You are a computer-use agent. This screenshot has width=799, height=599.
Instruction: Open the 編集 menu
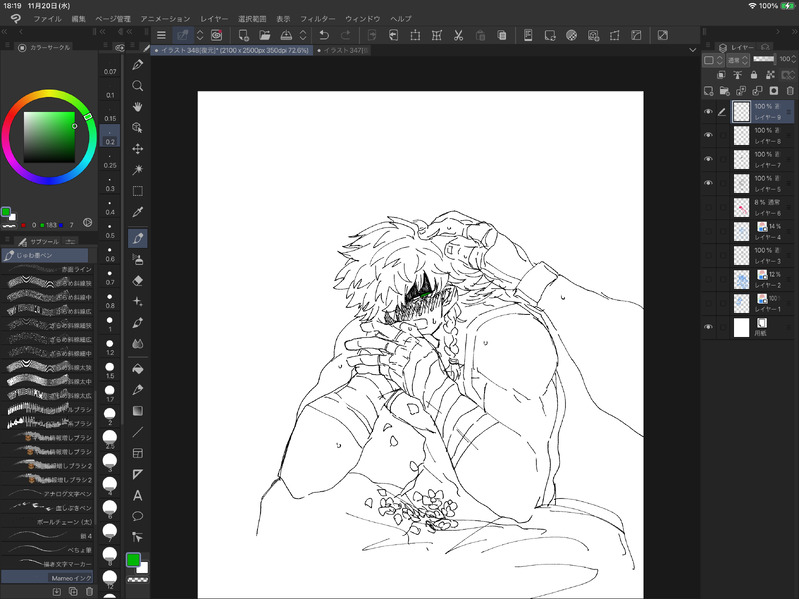tap(78, 19)
